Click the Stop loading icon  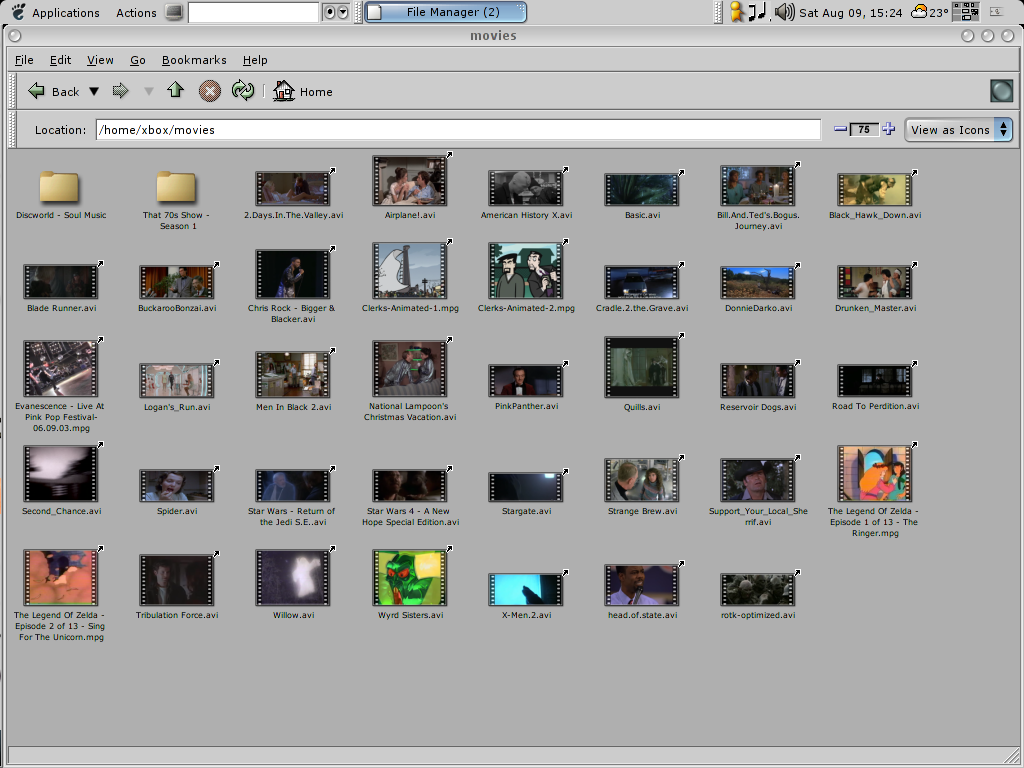(210, 91)
